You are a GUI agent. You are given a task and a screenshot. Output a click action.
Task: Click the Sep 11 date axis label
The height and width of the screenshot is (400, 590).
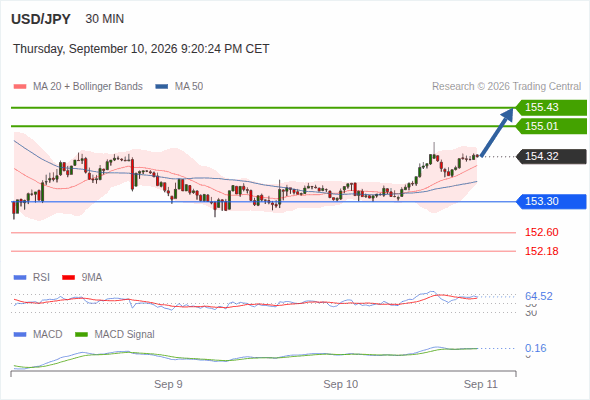pyautogui.click(x=481, y=384)
